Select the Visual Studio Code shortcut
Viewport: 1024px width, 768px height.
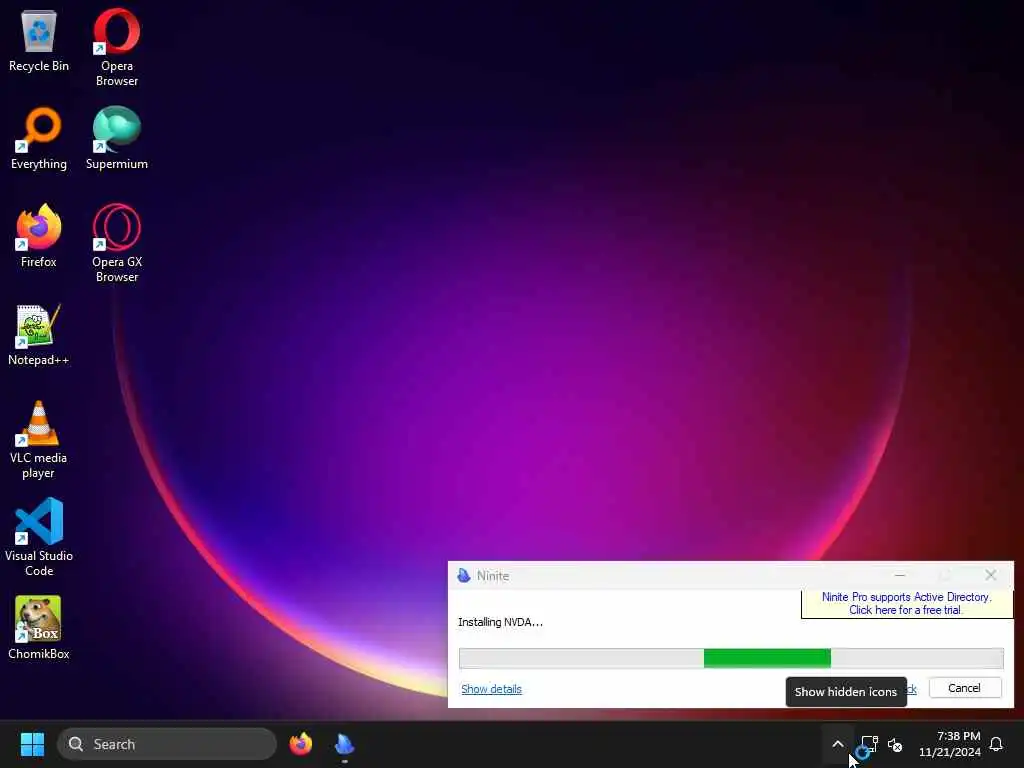coord(39,537)
